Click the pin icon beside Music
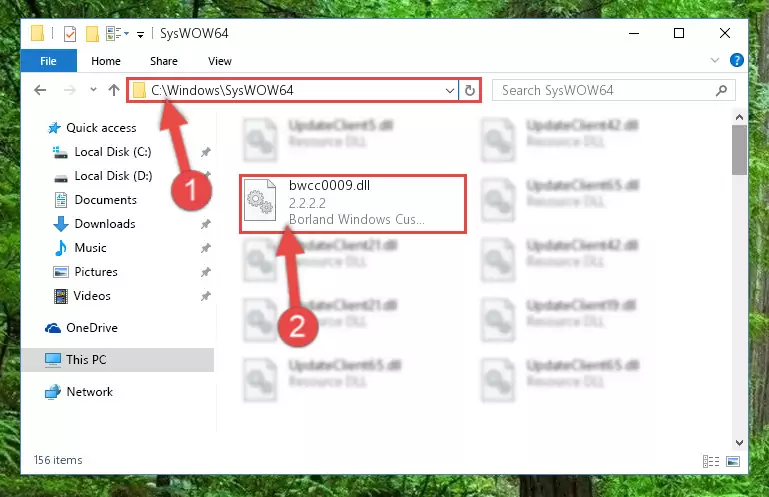Viewport: 769px width, 497px height. (x=205, y=248)
